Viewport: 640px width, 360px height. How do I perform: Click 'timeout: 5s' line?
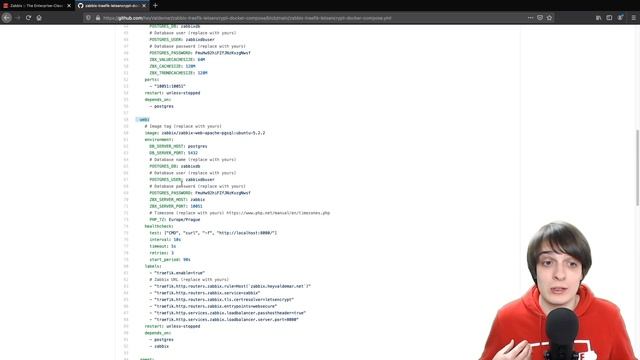coord(162,246)
